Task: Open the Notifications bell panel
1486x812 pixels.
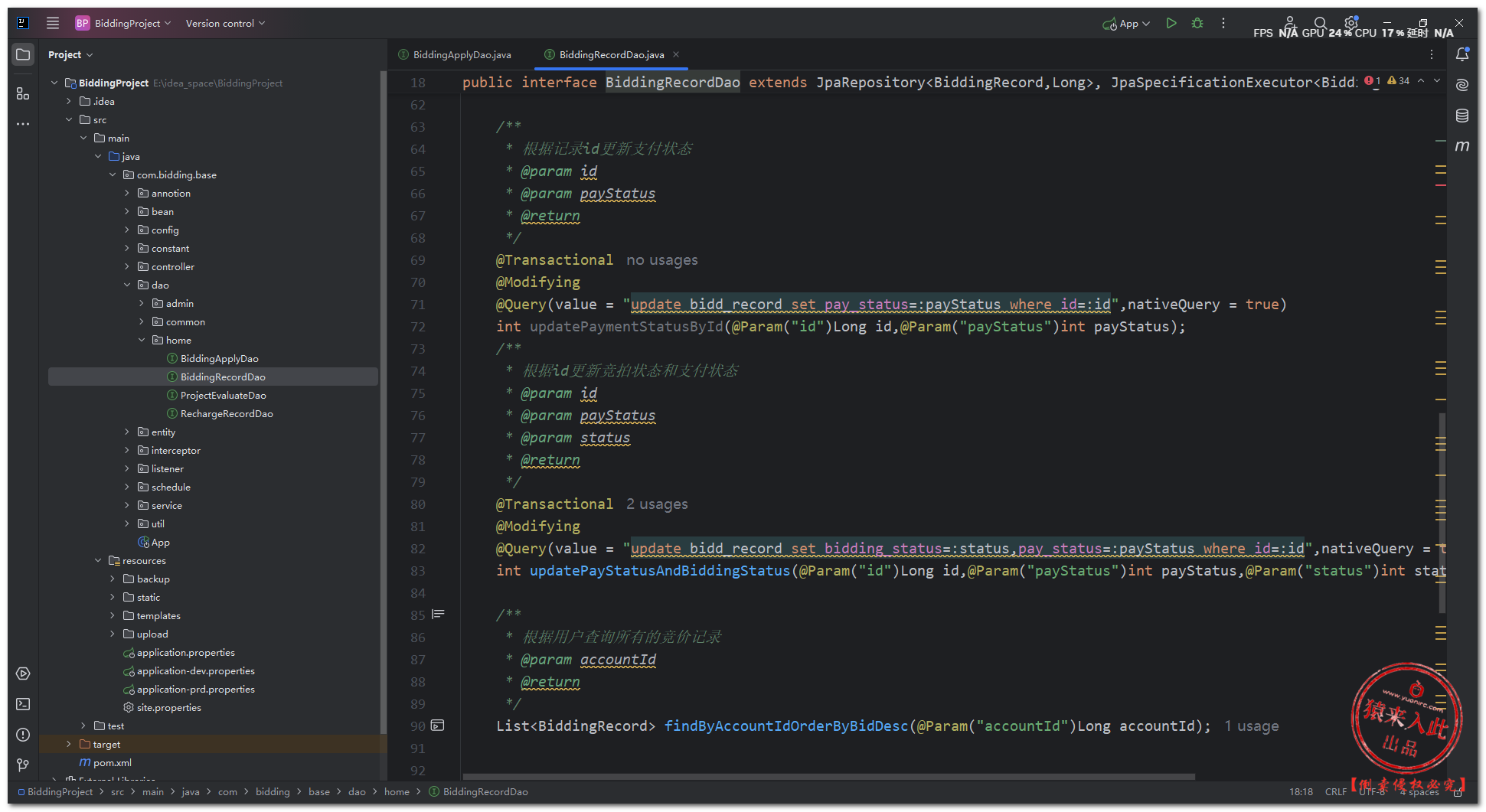Action: 1462,54
